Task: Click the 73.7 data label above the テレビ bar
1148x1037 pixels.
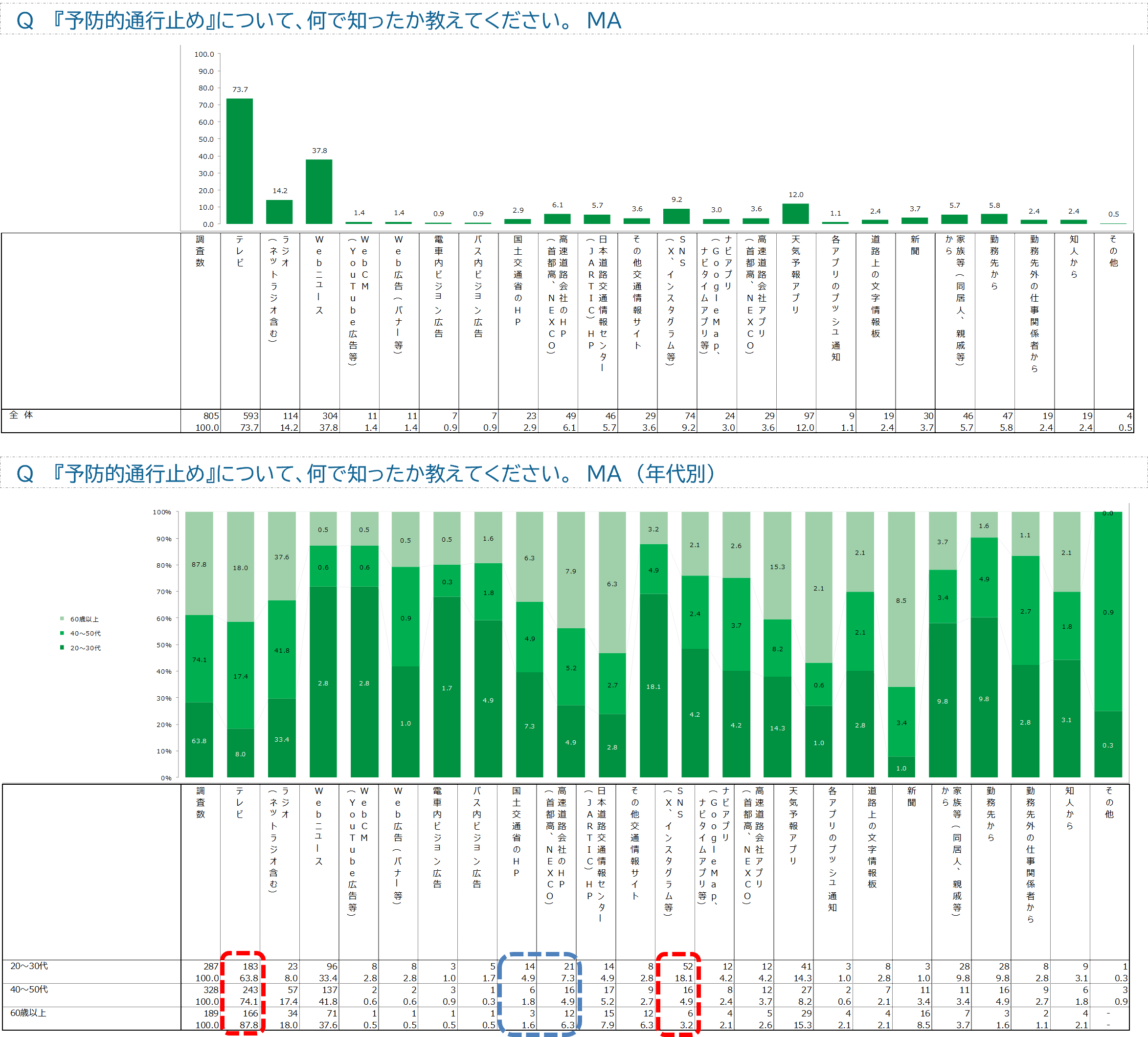Action: (x=240, y=89)
